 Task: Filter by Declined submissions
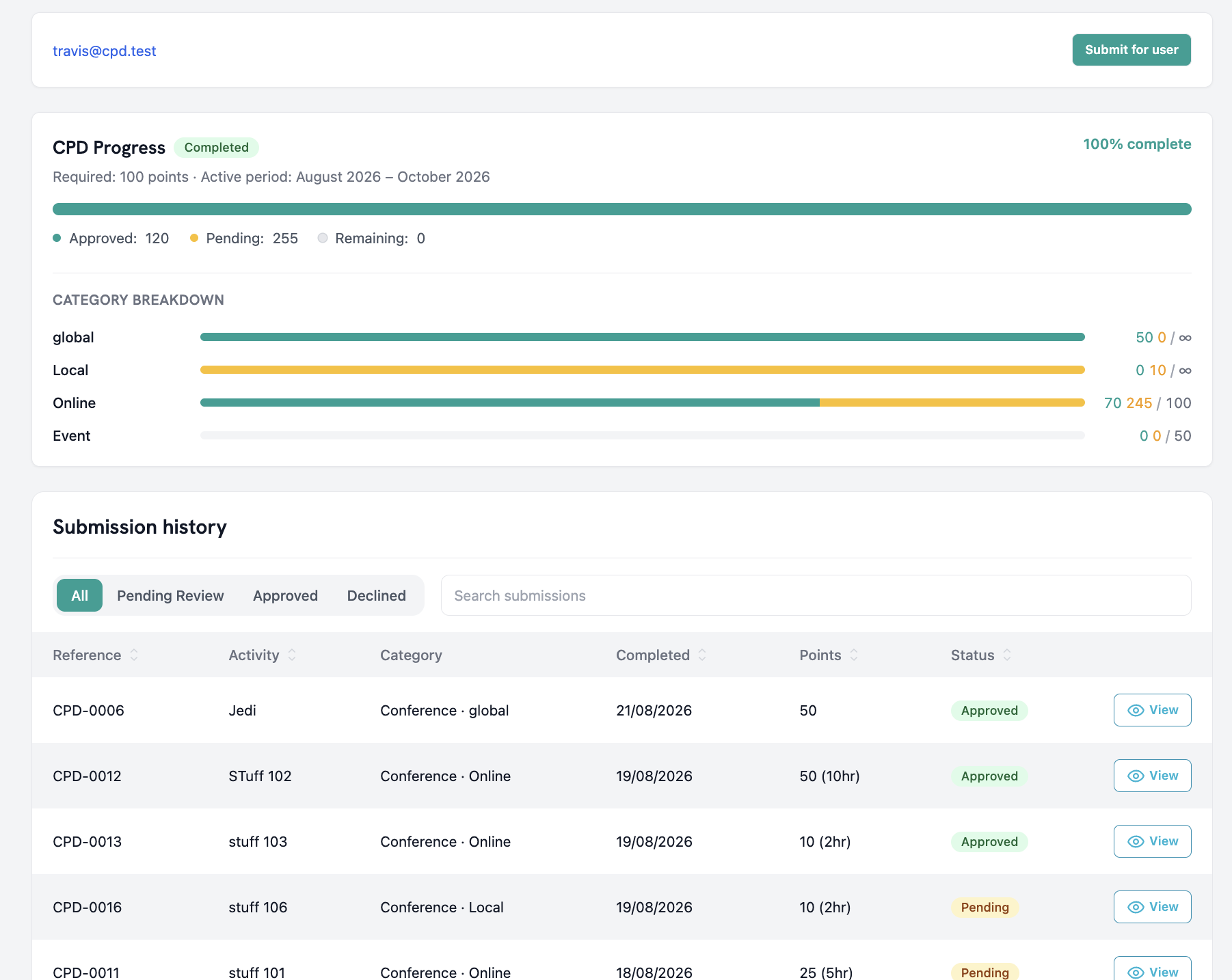pos(376,595)
